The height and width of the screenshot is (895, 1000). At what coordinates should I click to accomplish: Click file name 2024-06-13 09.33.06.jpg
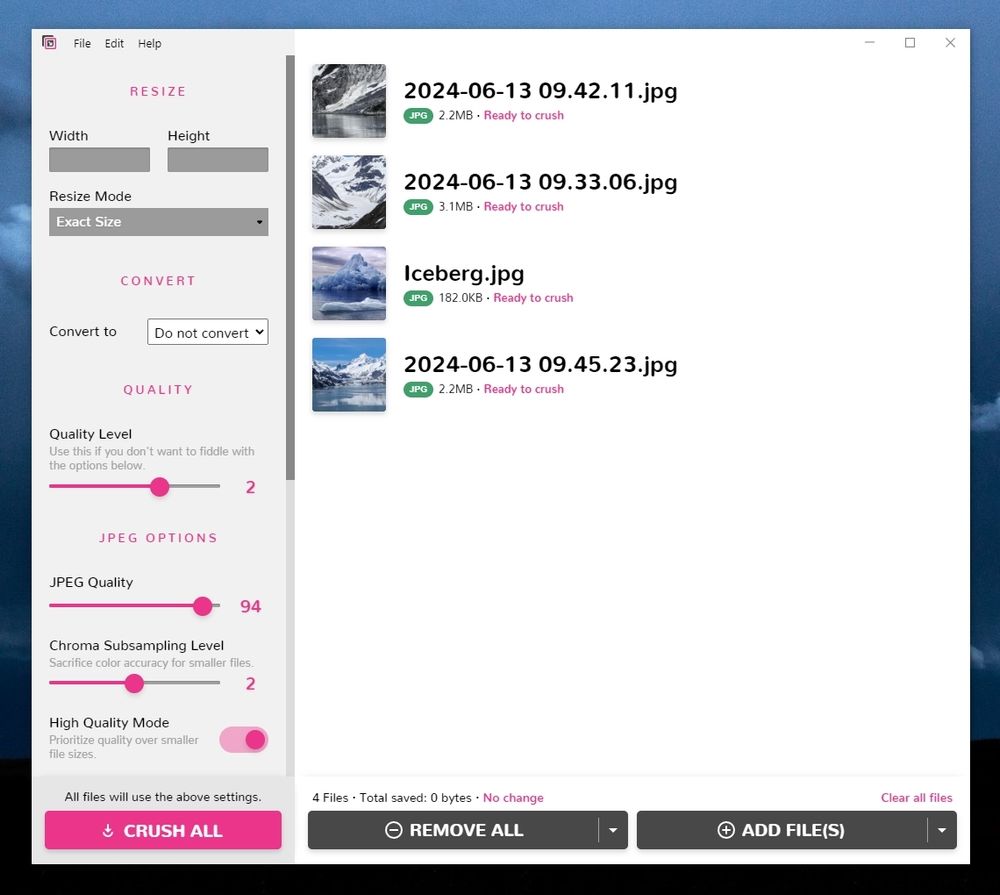[x=541, y=182]
